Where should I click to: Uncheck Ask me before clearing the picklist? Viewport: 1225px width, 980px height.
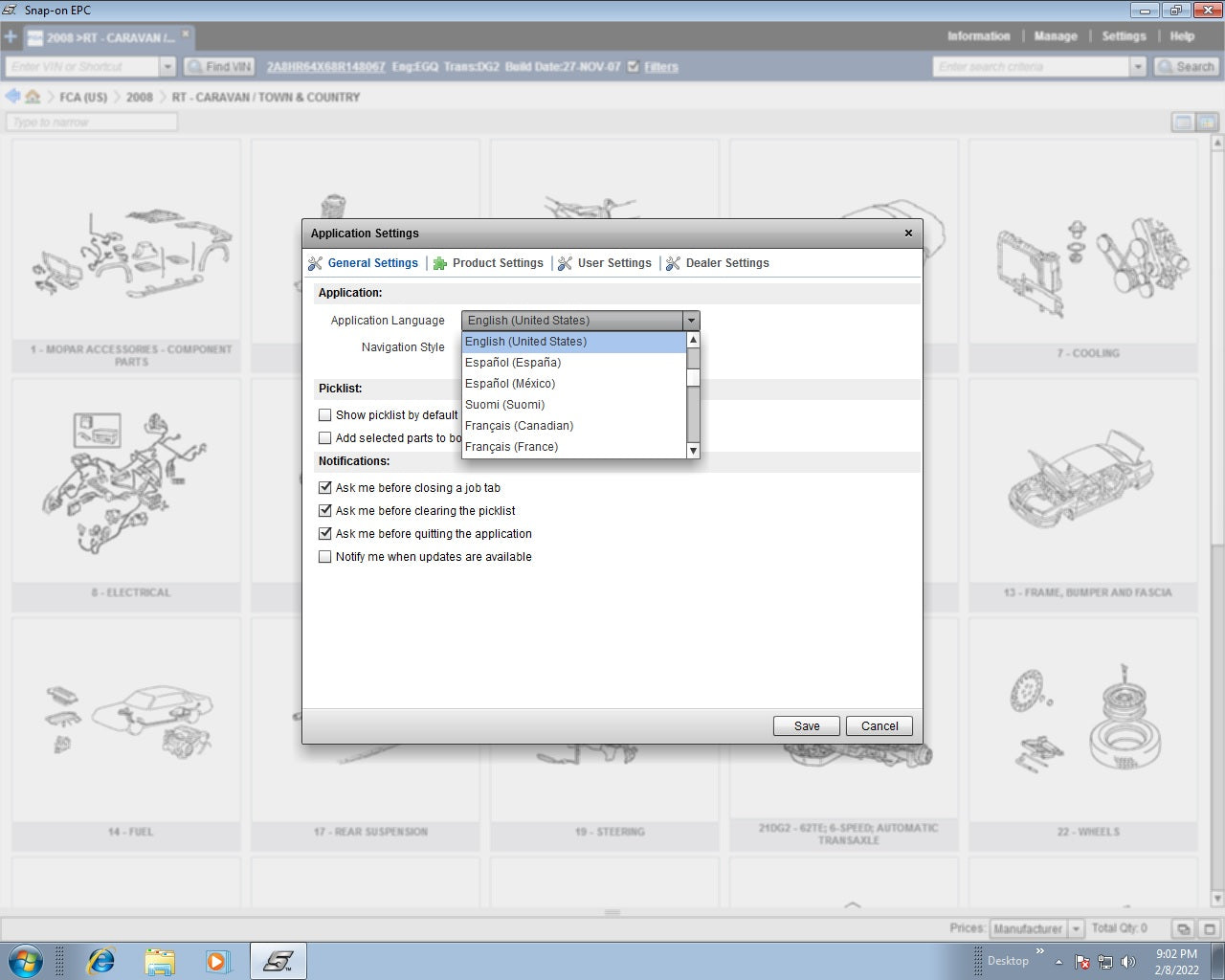coord(325,511)
